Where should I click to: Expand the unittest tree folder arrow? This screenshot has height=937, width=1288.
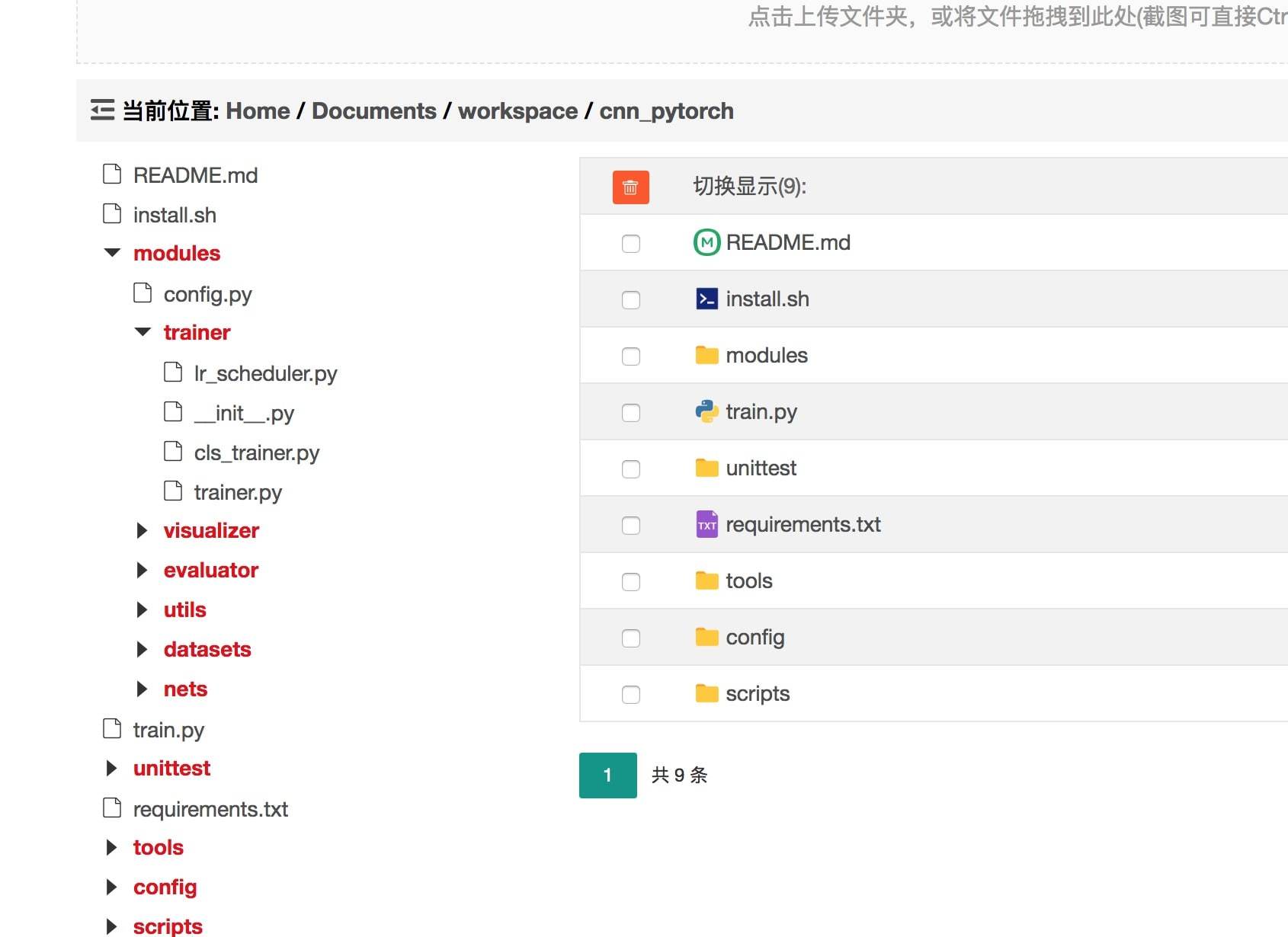coord(111,768)
